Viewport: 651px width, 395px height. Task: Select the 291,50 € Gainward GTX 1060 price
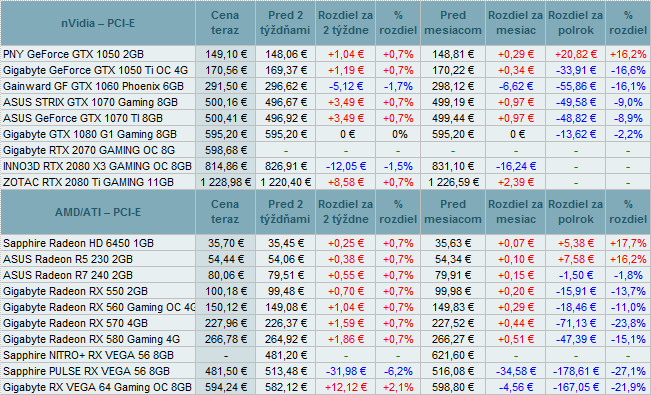[225, 86]
